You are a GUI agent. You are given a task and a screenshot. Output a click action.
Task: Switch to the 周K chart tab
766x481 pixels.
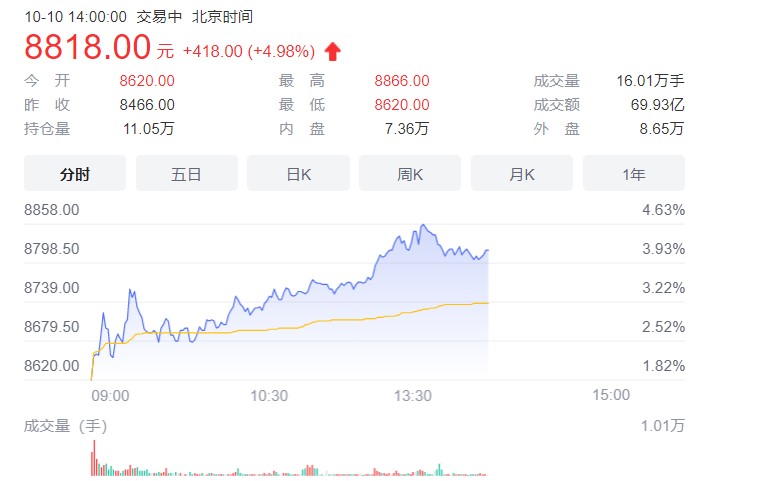point(410,173)
